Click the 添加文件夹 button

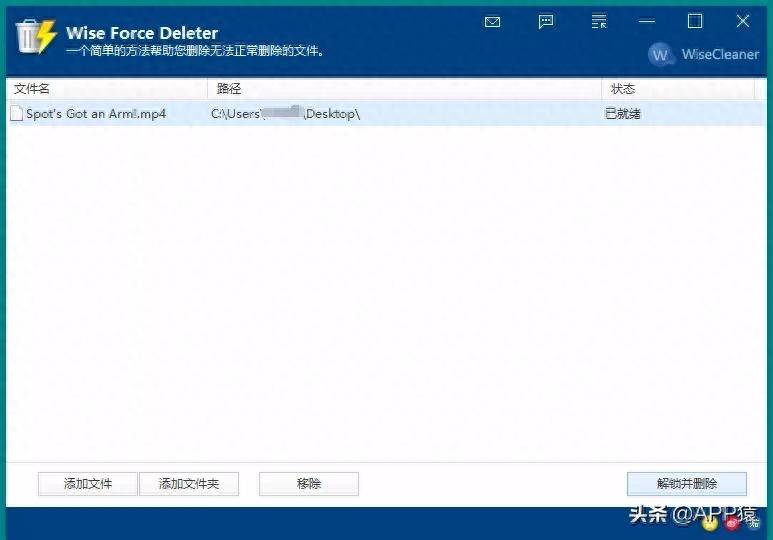pyautogui.click(x=189, y=484)
